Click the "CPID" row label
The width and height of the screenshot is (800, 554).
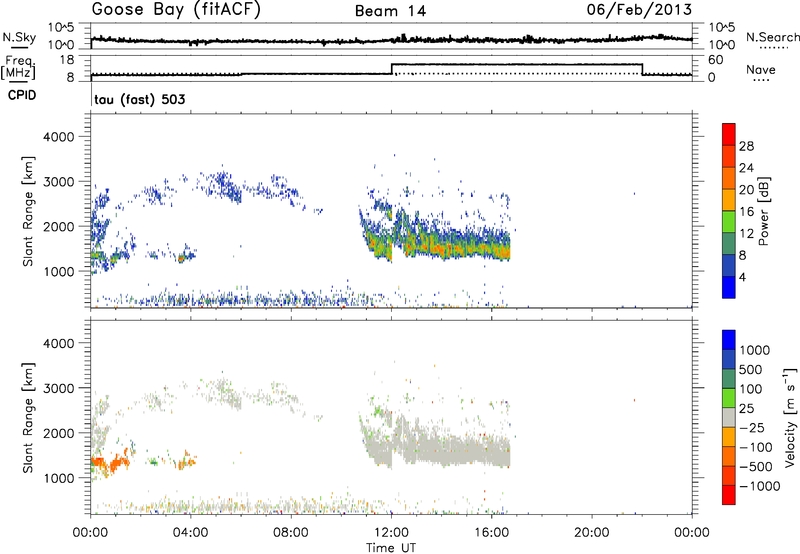22,95
